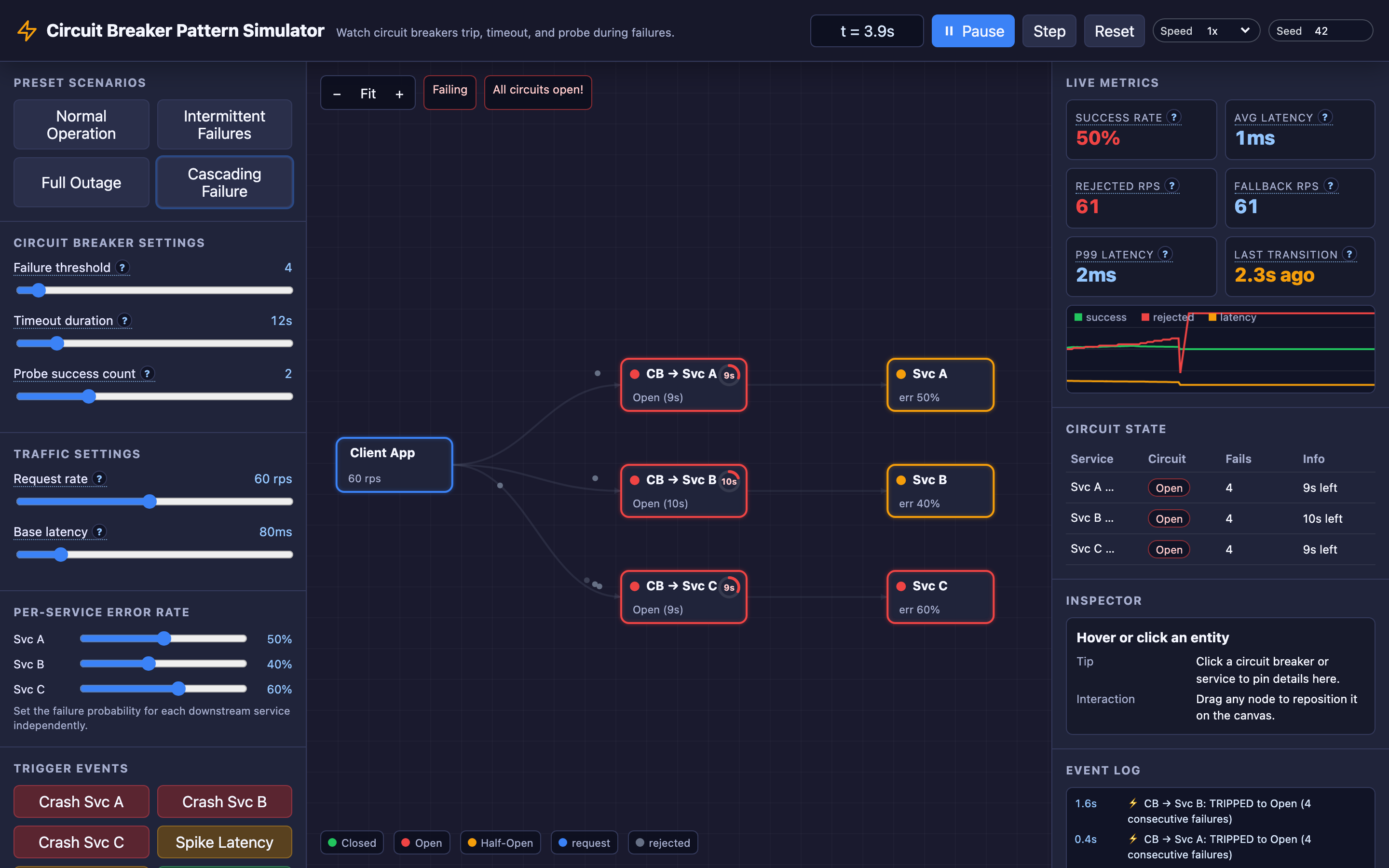
Task: Click the P99 Latency help icon
Action: [1165, 254]
